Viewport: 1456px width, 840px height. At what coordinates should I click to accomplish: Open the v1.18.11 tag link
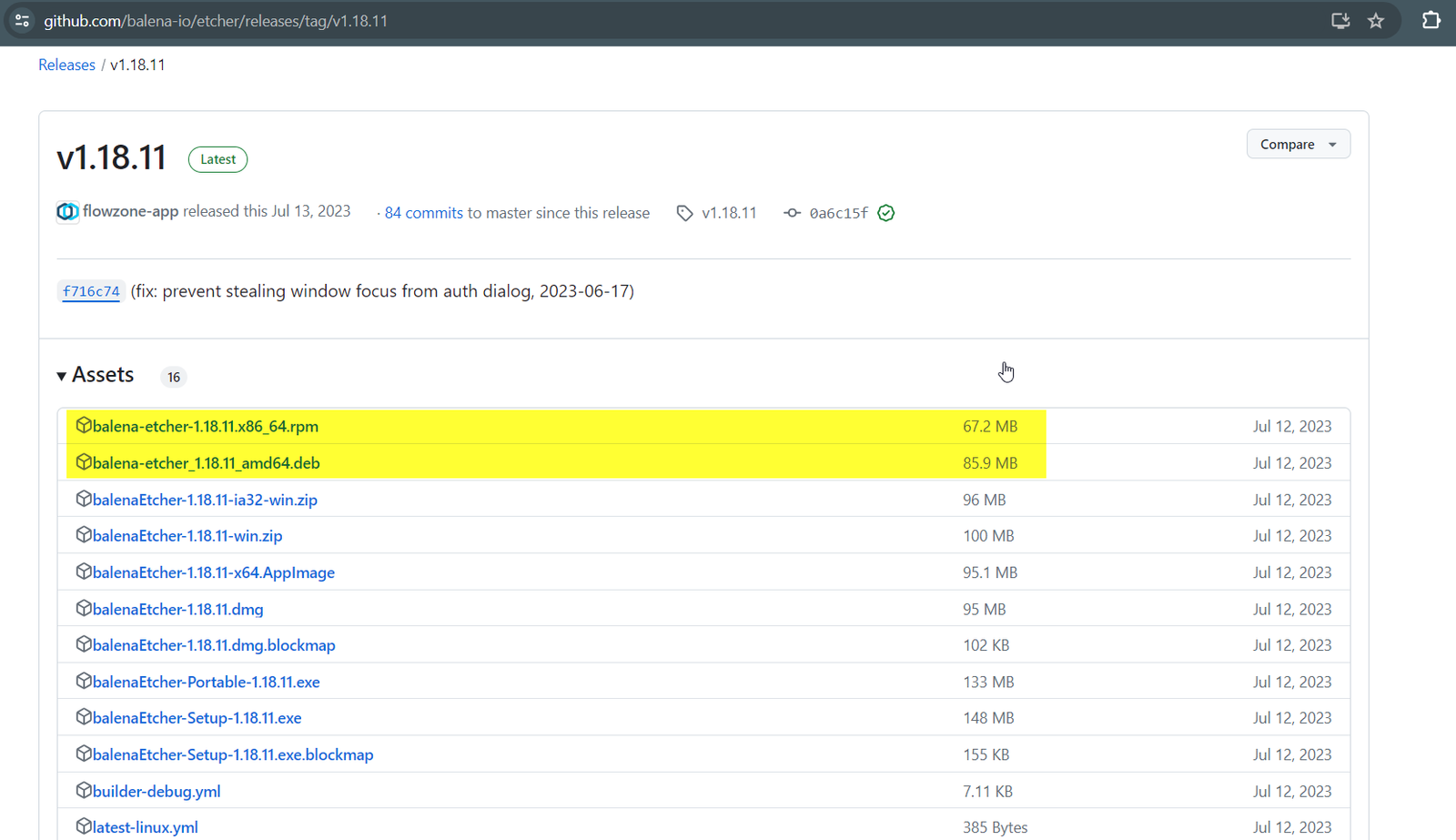[x=729, y=213]
